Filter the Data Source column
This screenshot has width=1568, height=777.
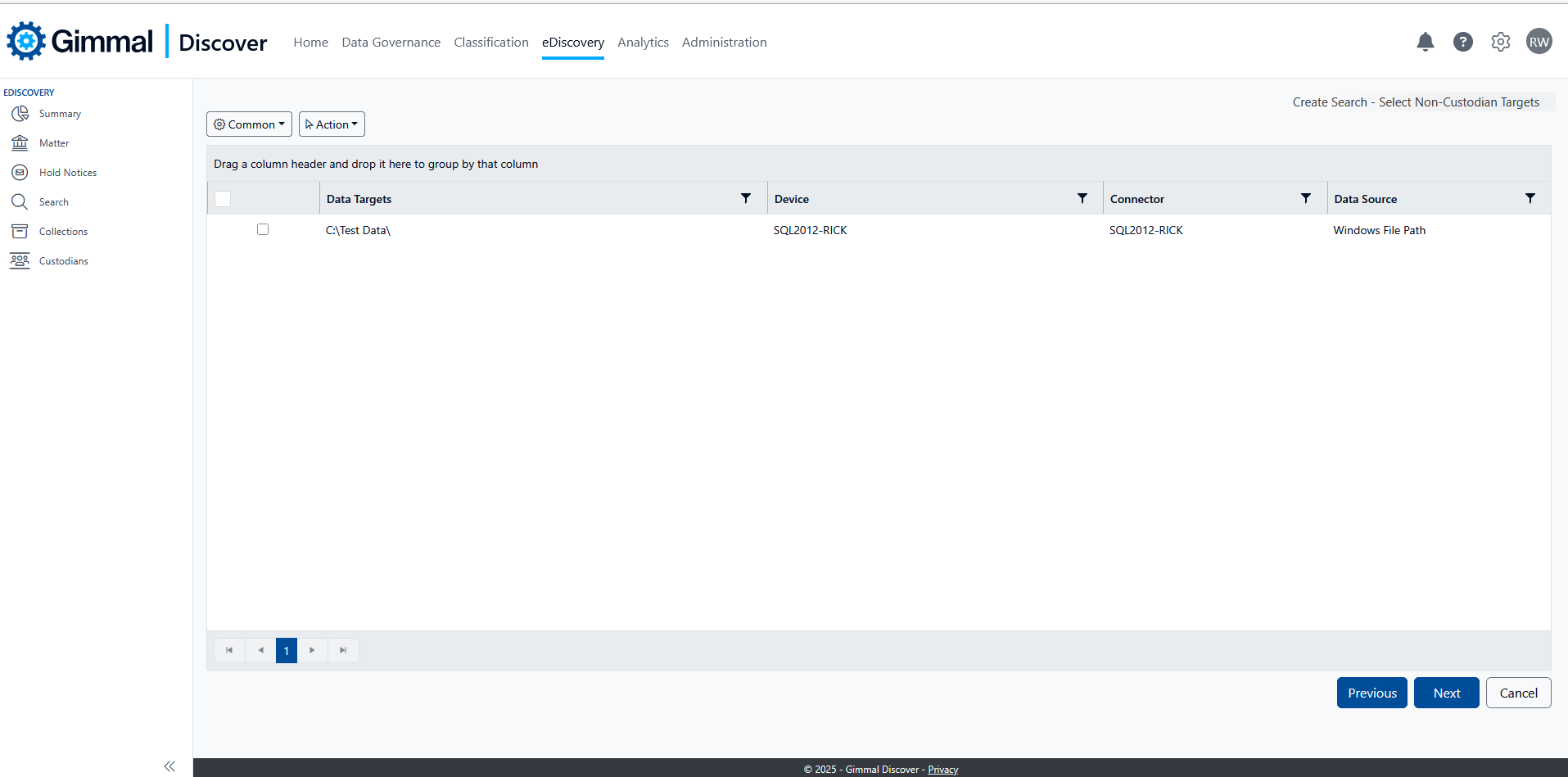pyautogui.click(x=1530, y=199)
